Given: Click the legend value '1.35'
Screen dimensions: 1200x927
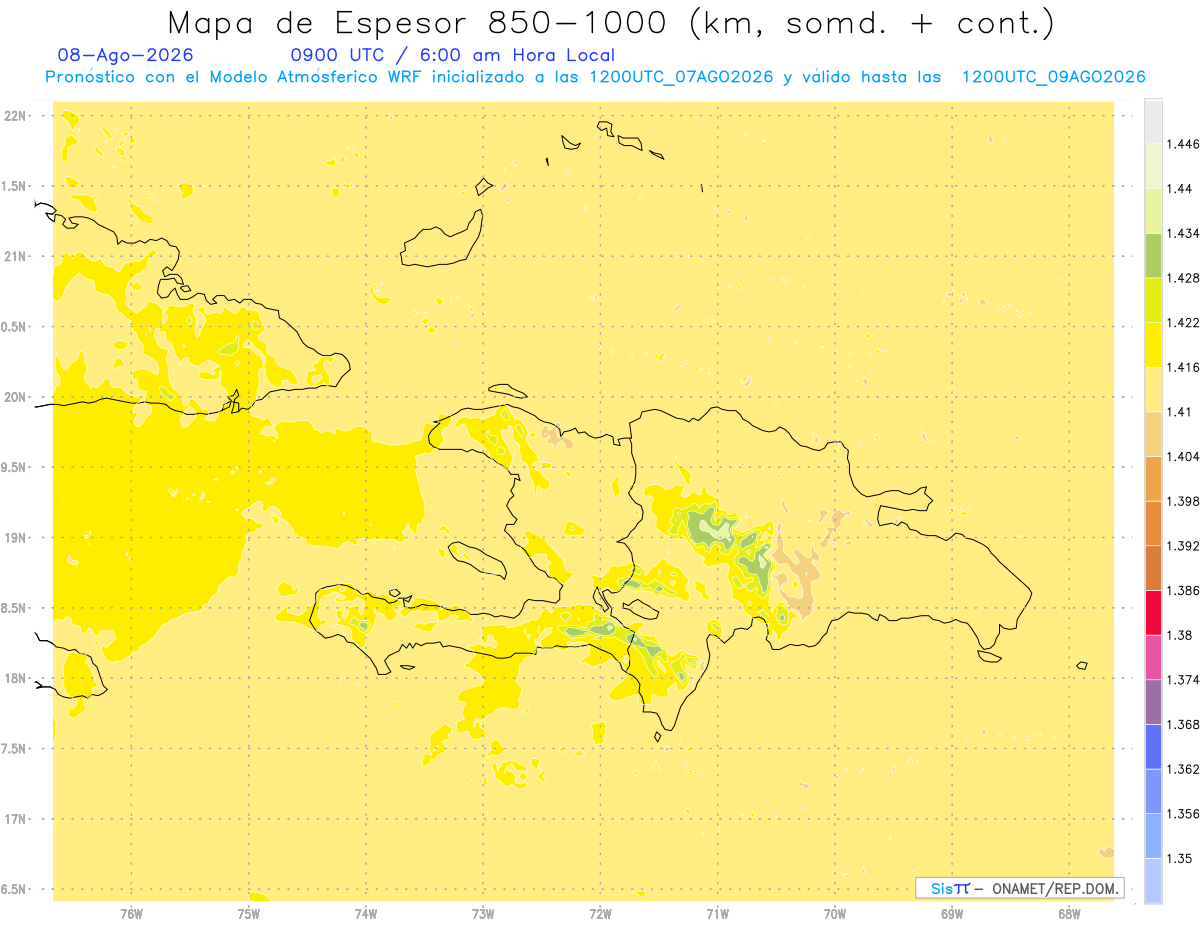Looking at the screenshot, I should pyautogui.click(x=1179, y=858).
